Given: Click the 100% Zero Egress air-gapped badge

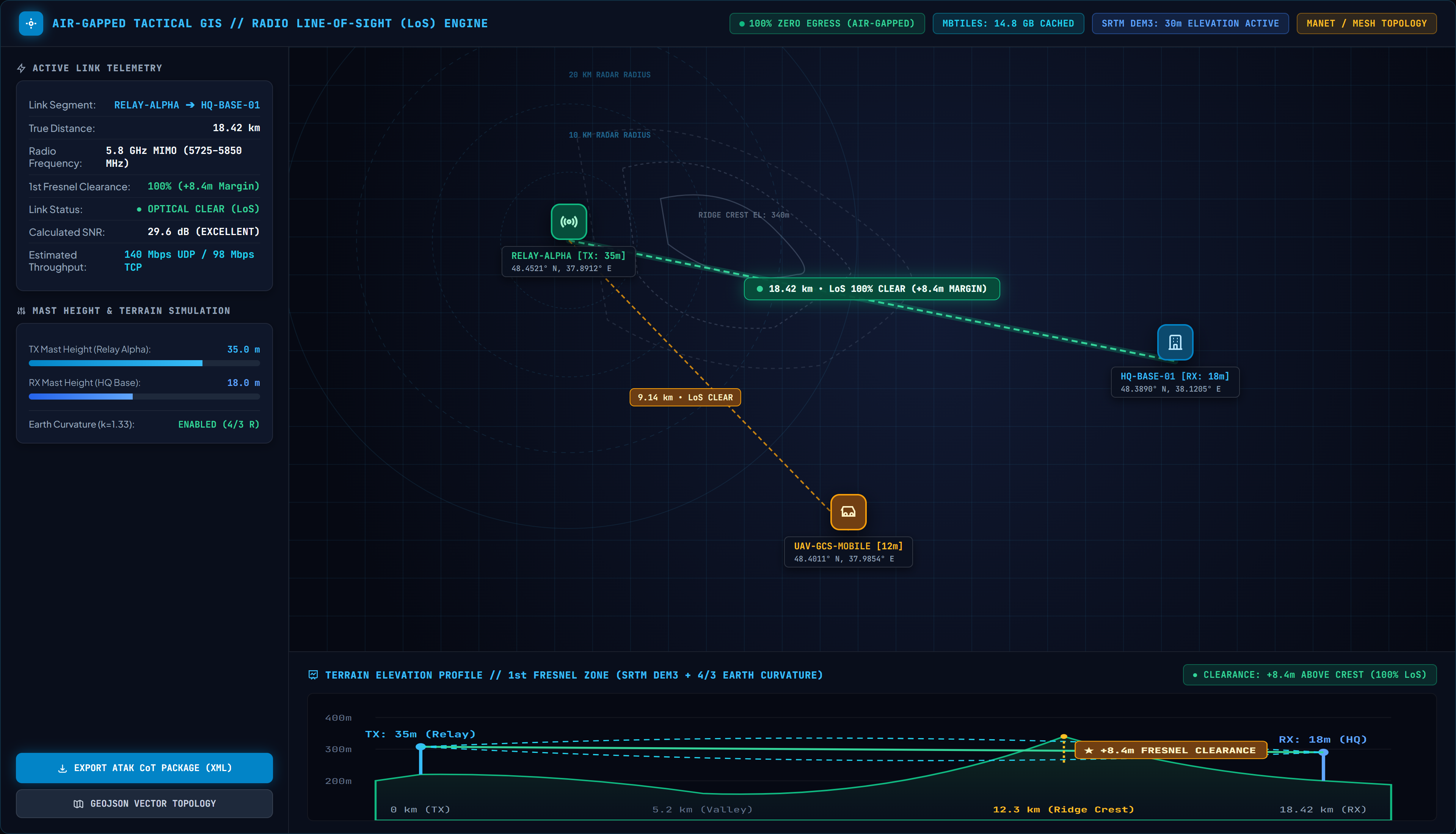Looking at the screenshot, I should [827, 24].
